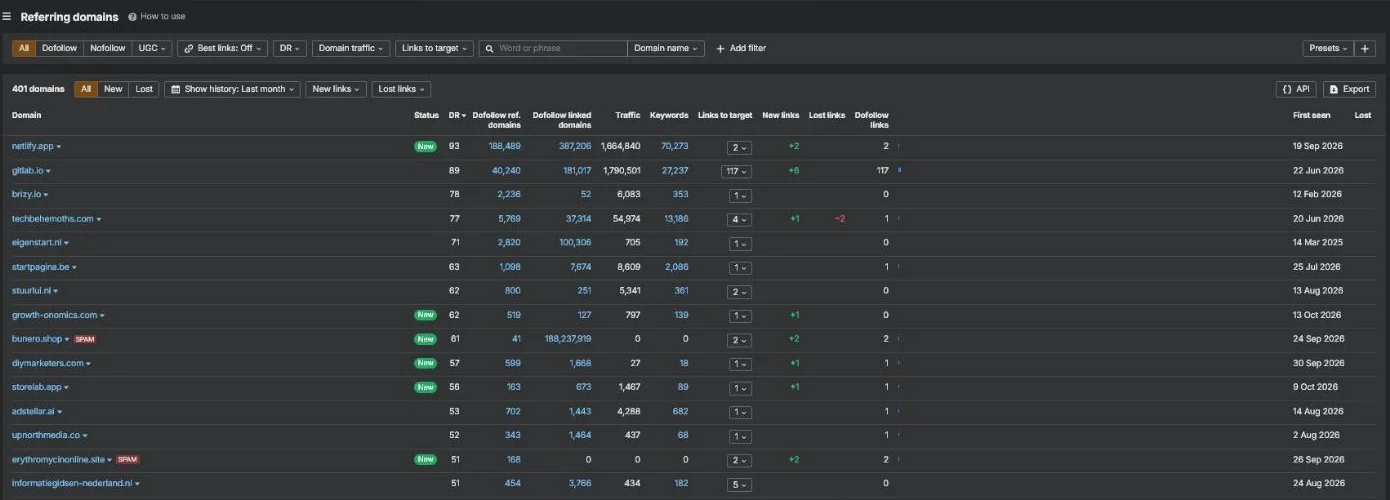Viewport: 1390px width, 500px height.
Task: Open the gitlab.io domain link
Action: [27, 171]
